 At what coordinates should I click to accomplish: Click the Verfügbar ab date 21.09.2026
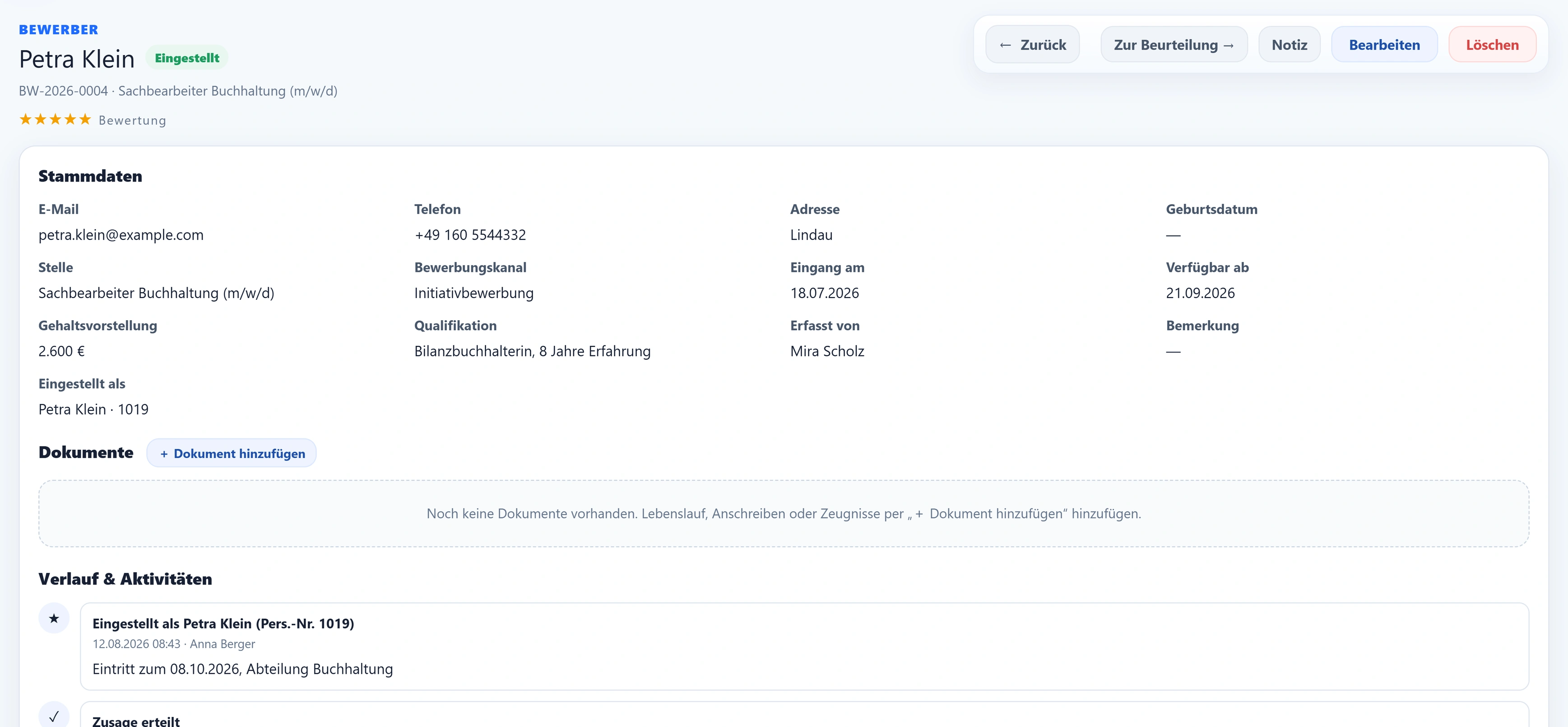click(1200, 293)
